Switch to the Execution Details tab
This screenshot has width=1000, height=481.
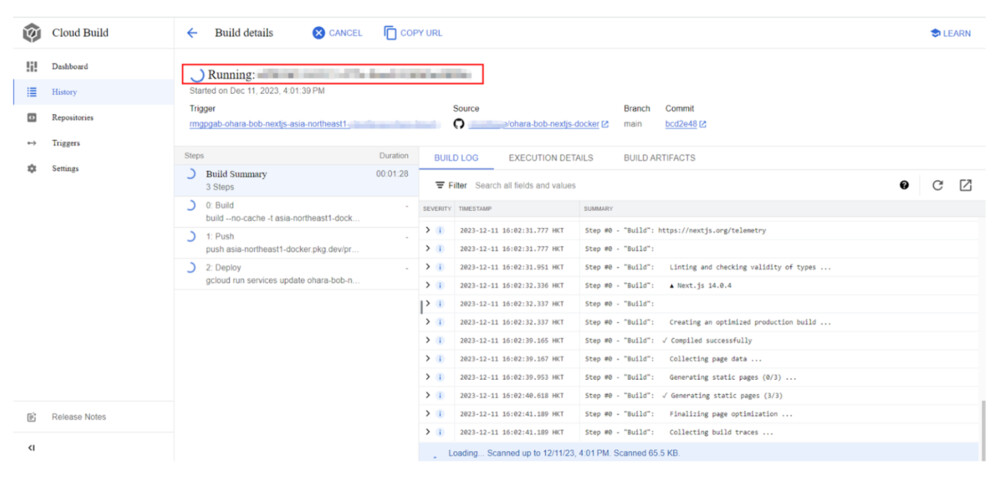coord(550,158)
